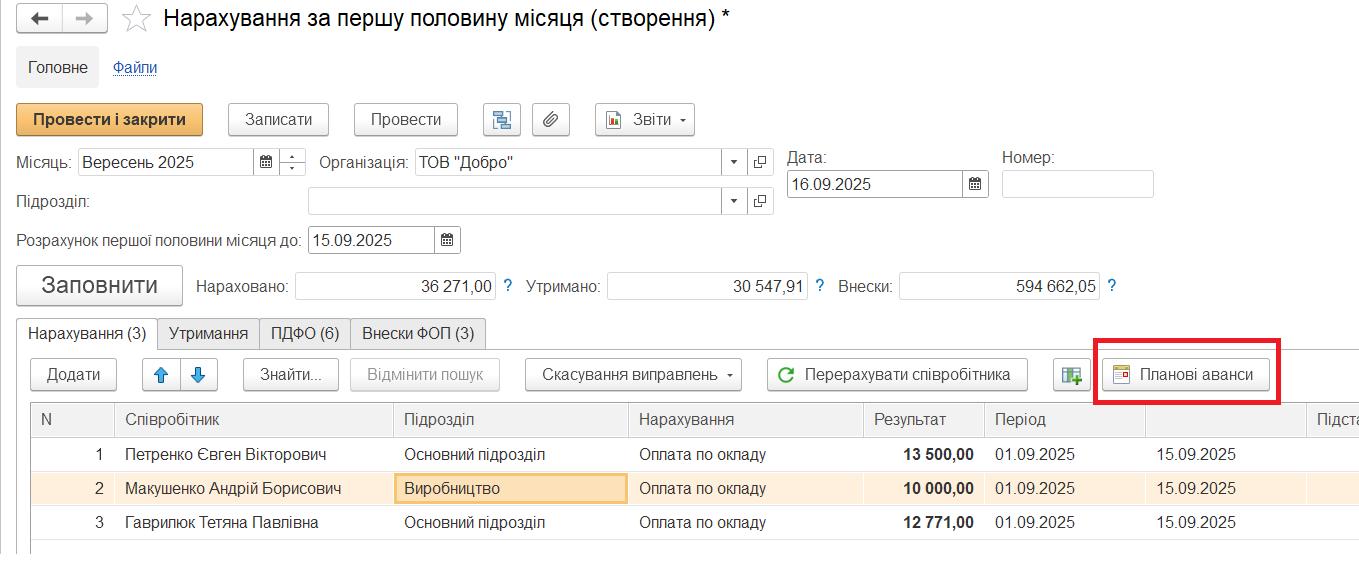This screenshot has height=573, width=1359.
Task: Click the Планові аванси button
Action: point(1185,375)
